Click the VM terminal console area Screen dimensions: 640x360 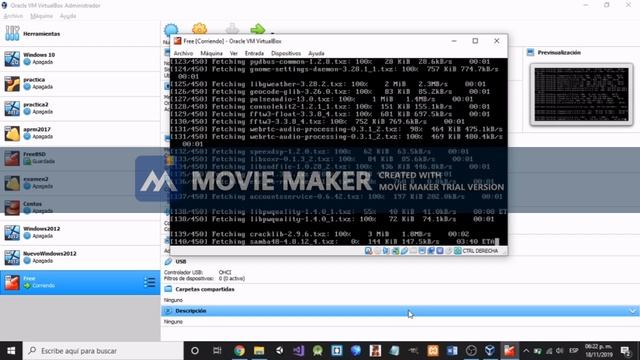tap(338, 151)
